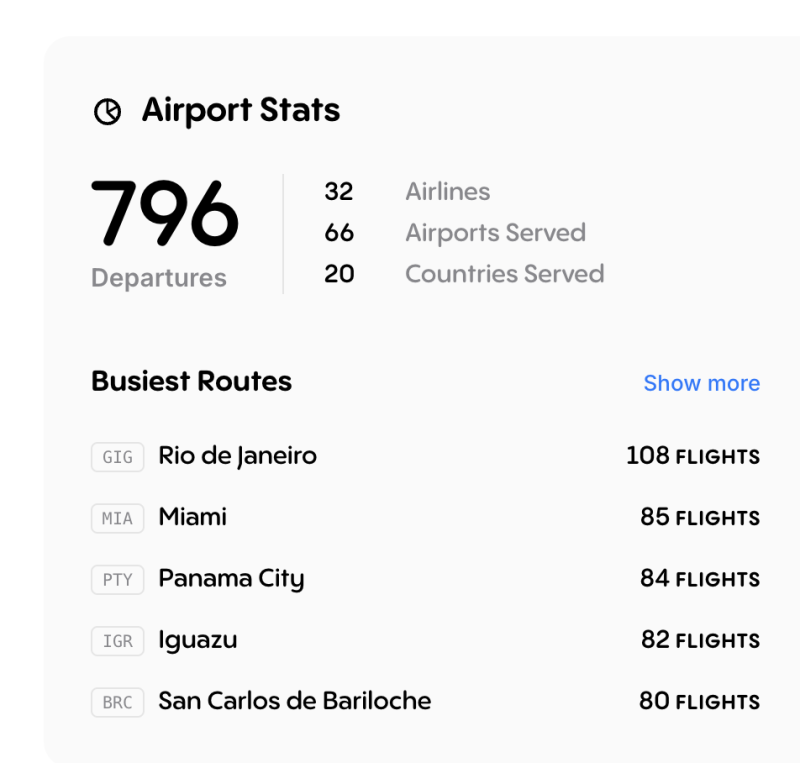Click the 80 flights count
Viewport: 800px width, 763px height.
coord(699,701)
